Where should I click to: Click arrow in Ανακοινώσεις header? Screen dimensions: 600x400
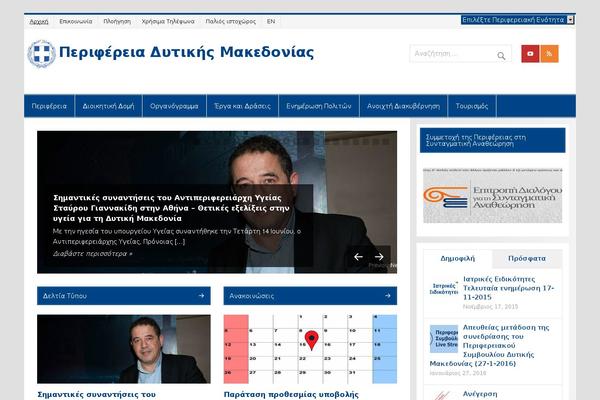coord(388,296)
